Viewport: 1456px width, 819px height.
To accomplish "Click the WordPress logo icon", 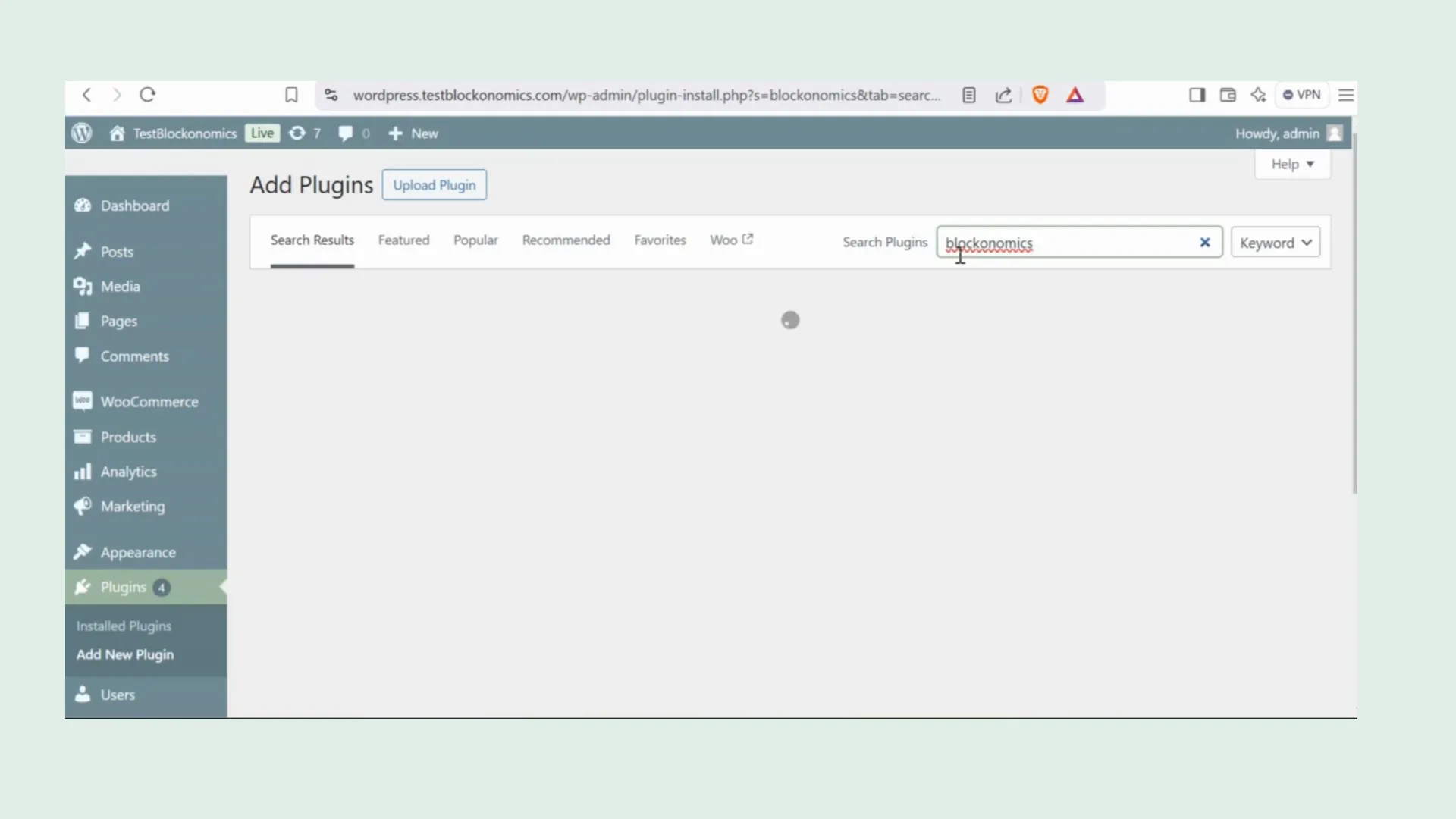I will pos(81,133).
